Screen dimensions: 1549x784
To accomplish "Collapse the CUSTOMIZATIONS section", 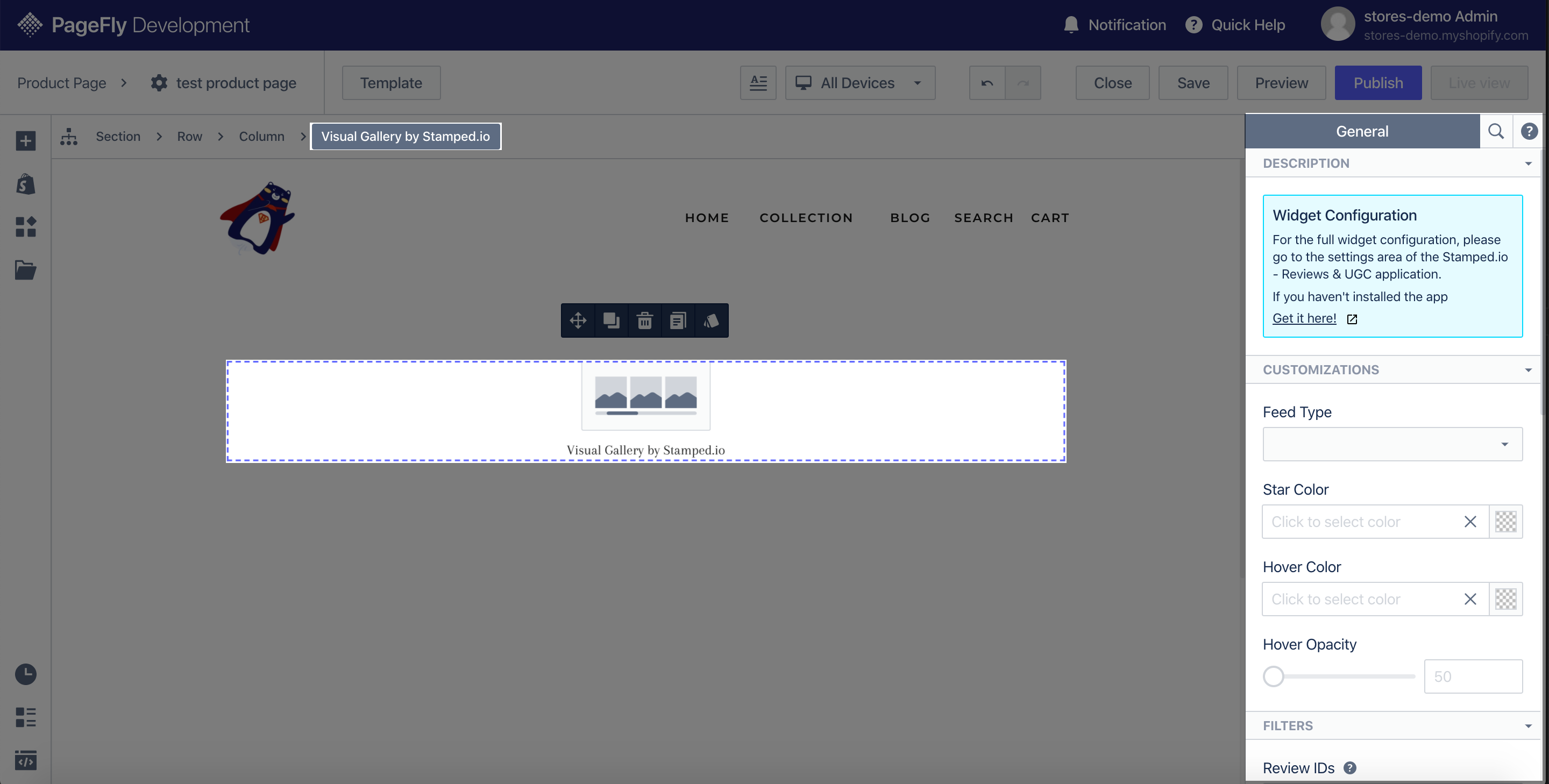I will tap(1392, 370).
